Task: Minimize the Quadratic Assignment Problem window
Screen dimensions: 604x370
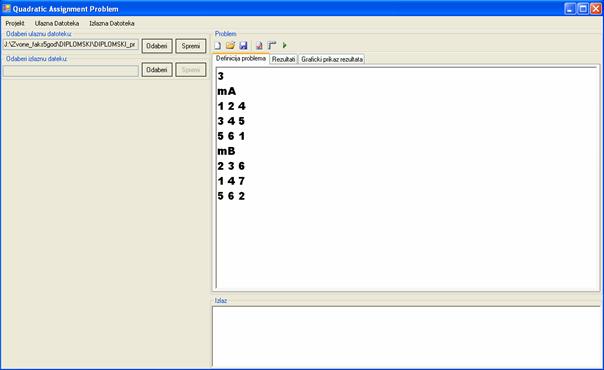Action: click(570, 8)
